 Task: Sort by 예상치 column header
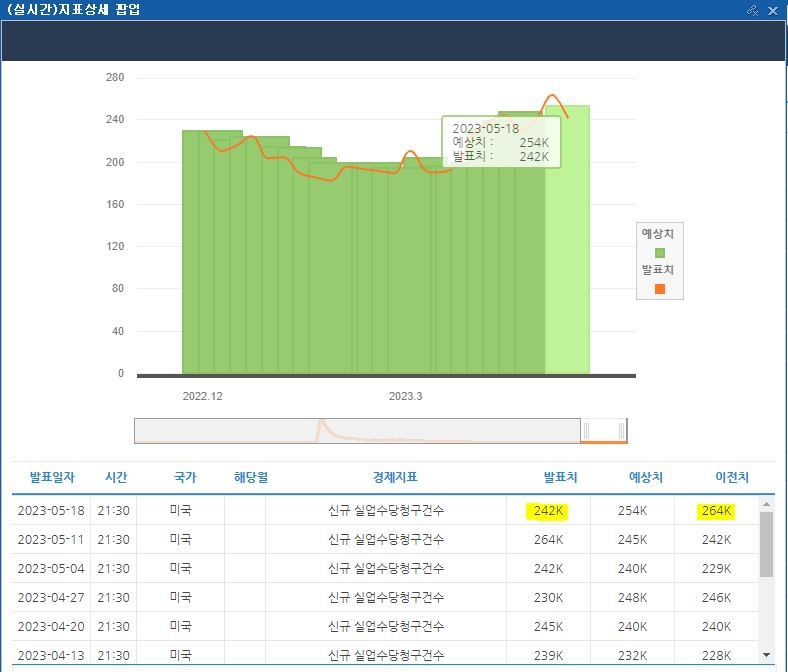646,477
